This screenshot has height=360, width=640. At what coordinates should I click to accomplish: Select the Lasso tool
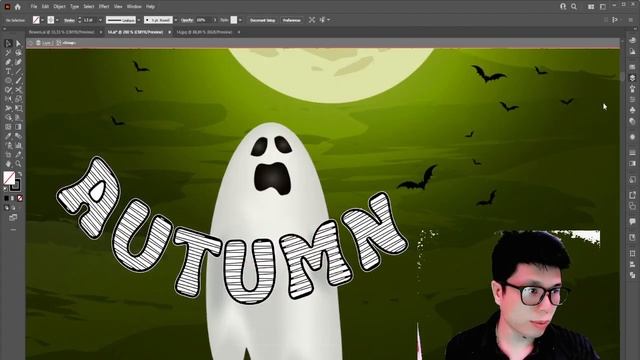18,53
